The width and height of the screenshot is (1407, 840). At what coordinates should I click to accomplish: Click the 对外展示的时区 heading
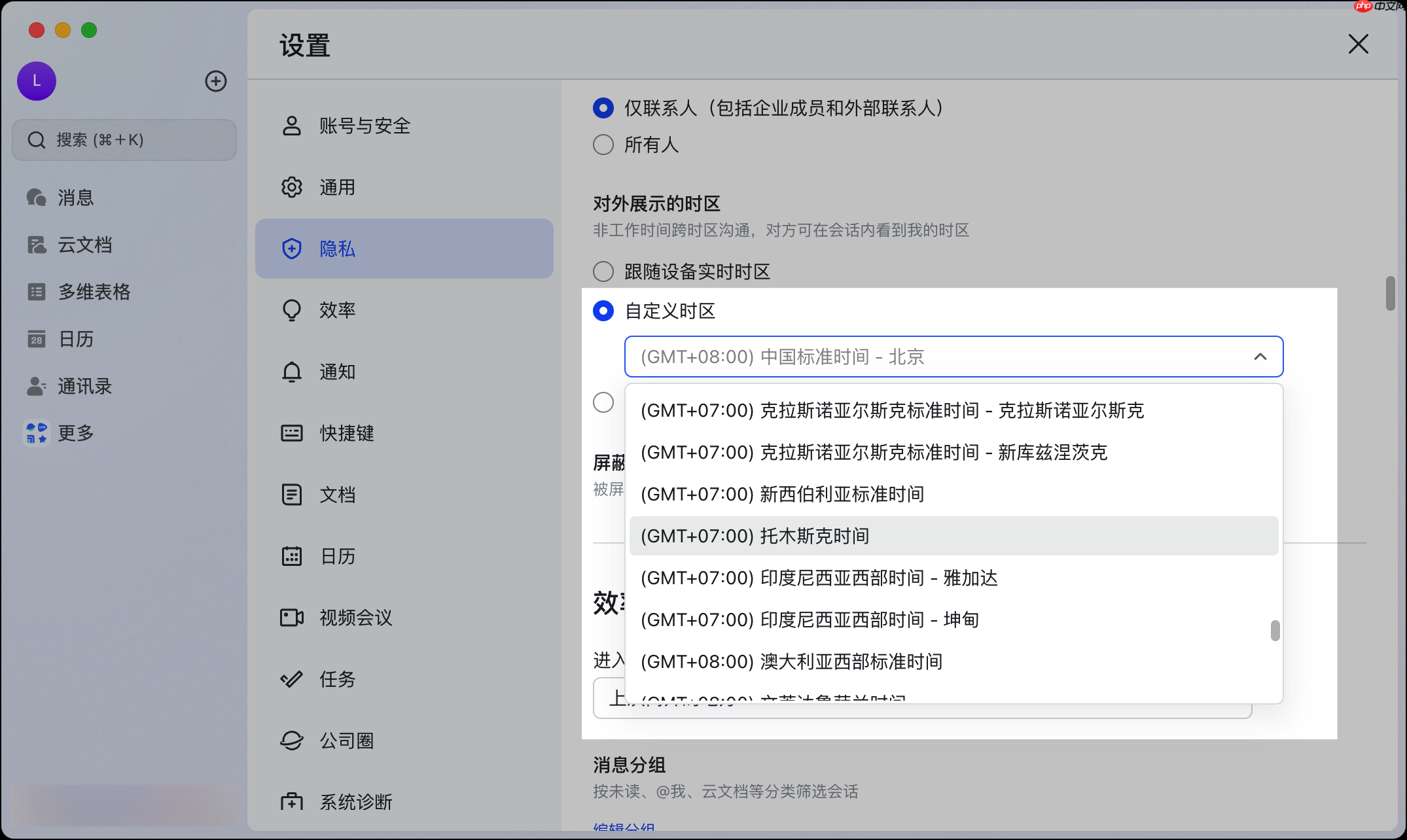click(x=656, y=203)
